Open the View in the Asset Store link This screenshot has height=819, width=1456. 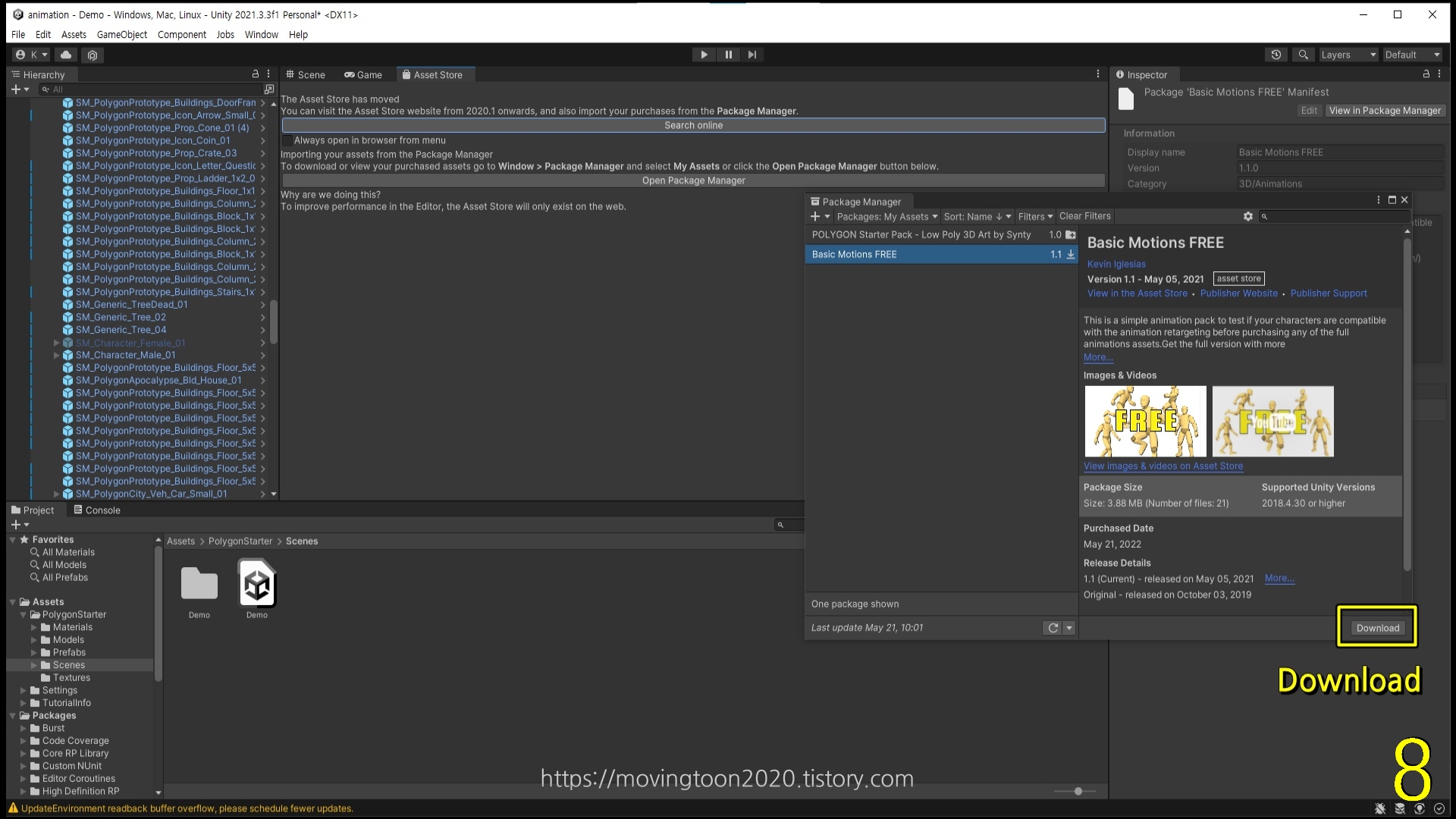coord(1137,293)
